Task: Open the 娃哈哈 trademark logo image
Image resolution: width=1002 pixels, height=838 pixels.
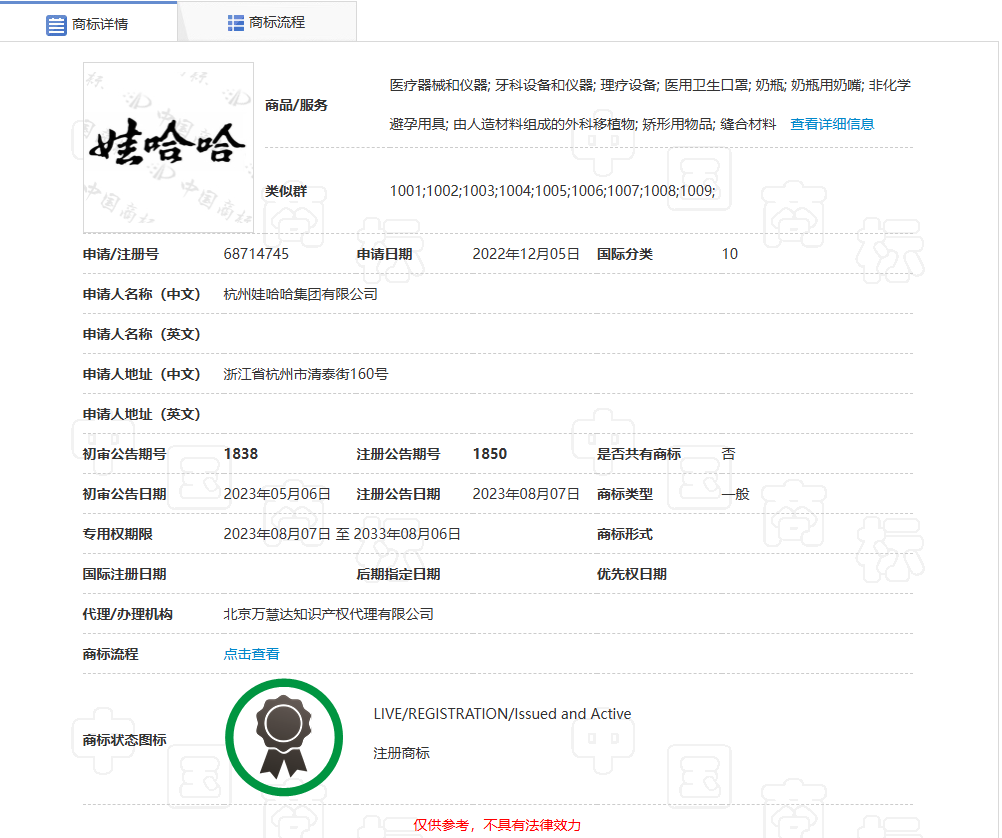Action: (x=168, y=147)
